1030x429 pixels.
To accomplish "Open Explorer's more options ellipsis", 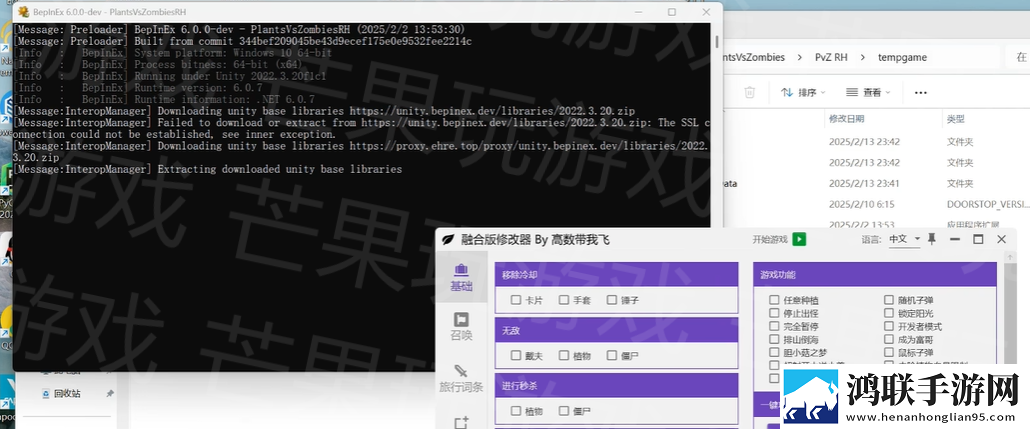I will [920, 93].
